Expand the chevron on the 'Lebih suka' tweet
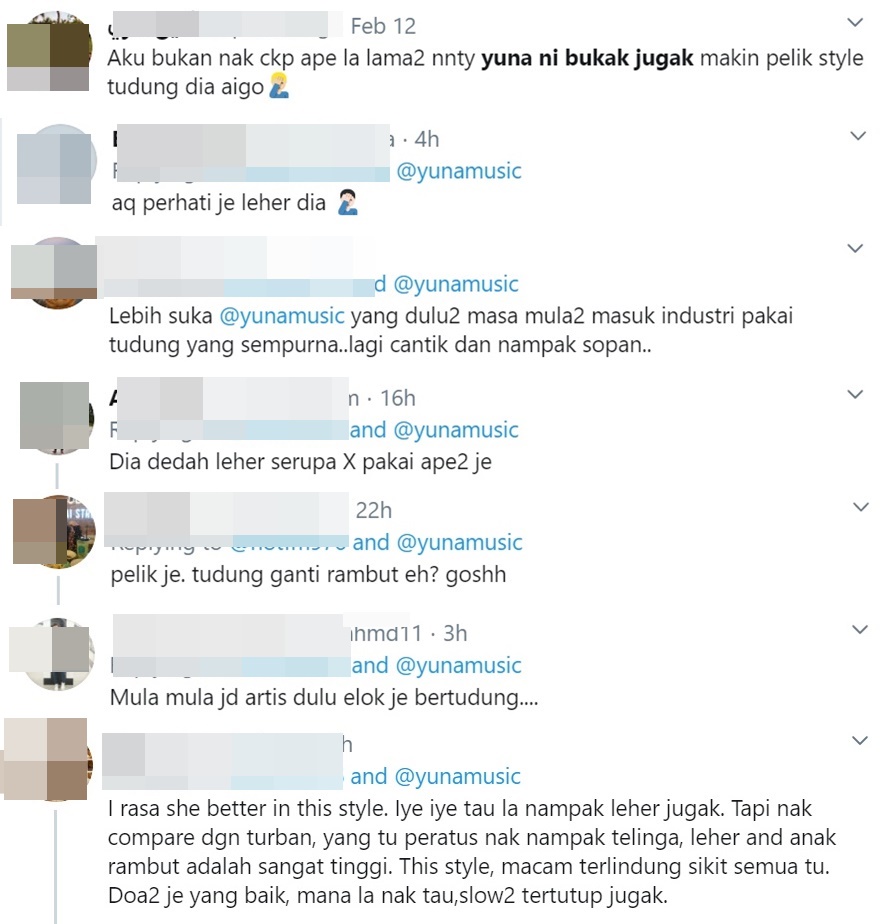The width and height of the screenshot is (888, 924). coord(855,248)
